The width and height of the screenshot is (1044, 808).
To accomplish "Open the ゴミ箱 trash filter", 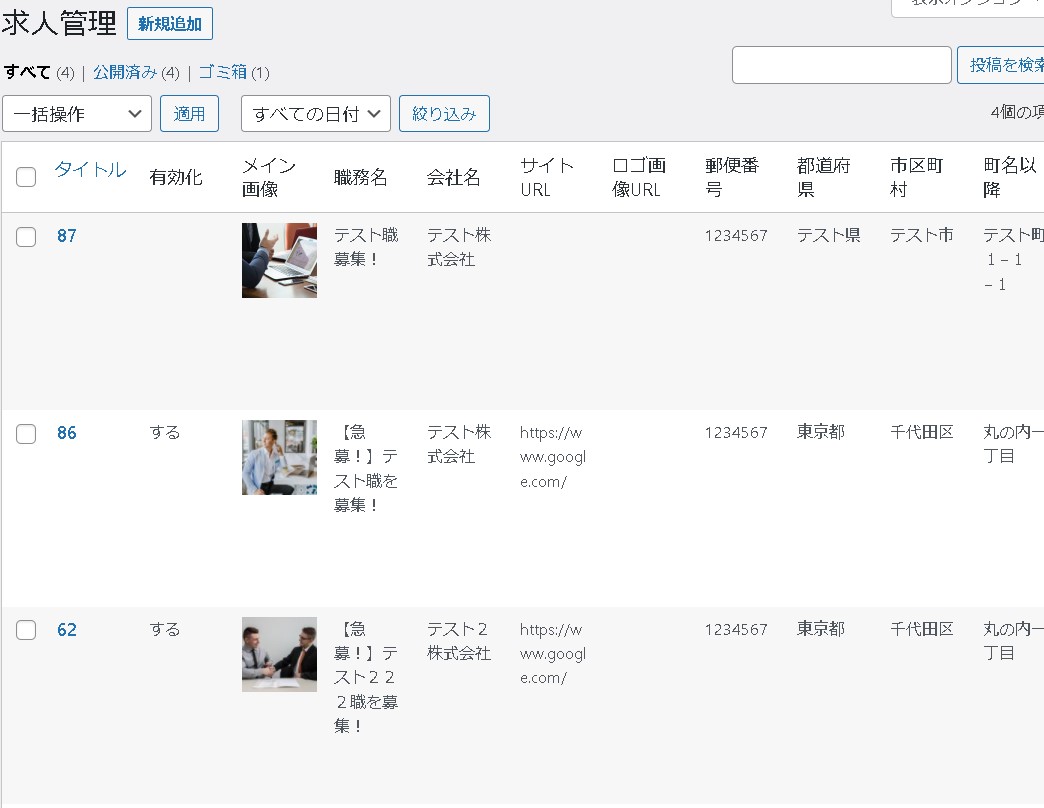I will (x=222, y=72).
